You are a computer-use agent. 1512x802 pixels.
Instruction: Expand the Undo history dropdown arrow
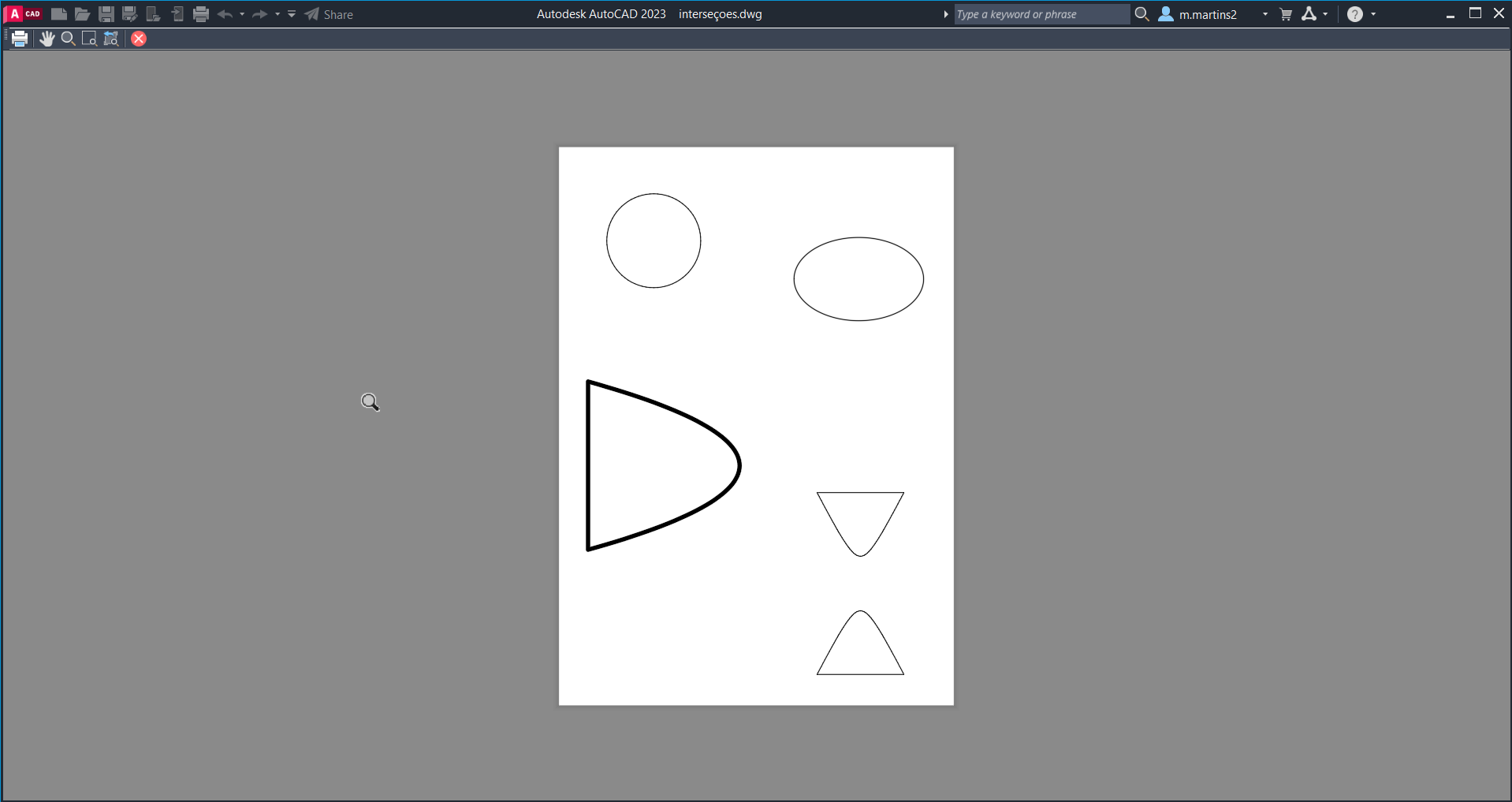(242, 14)
